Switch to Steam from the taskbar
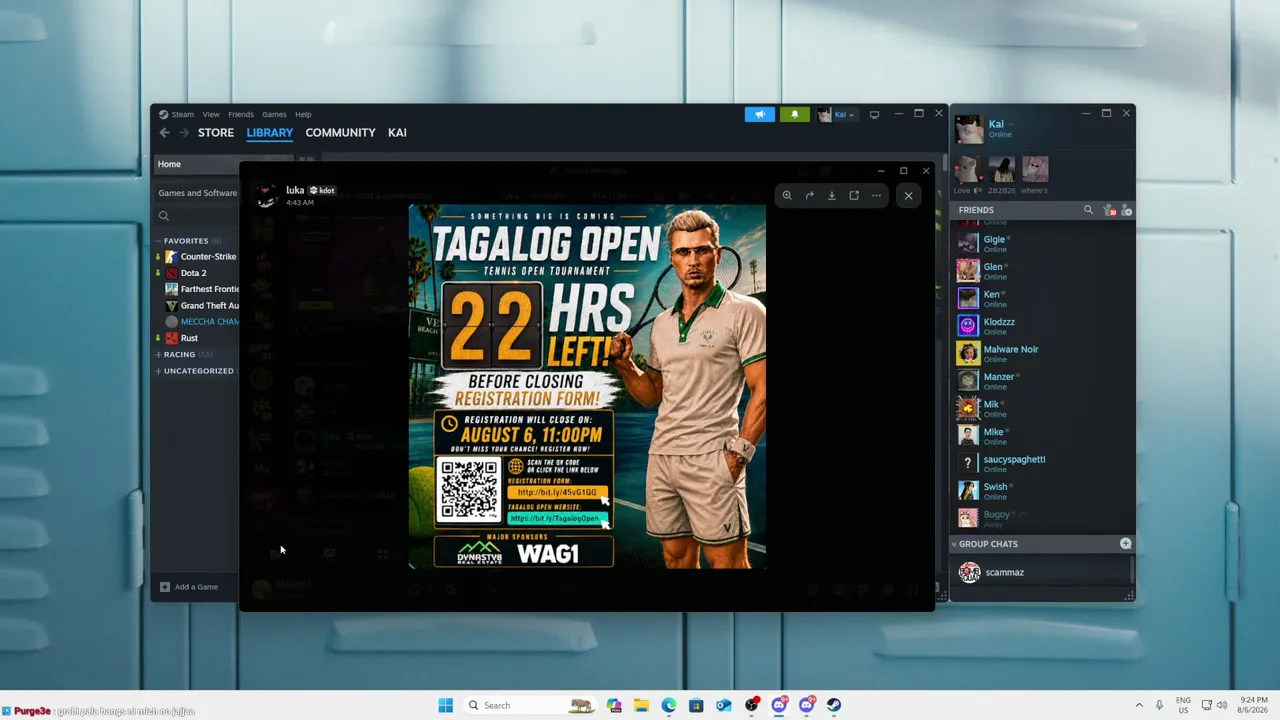1280x720 pixels. coord(834,705)
